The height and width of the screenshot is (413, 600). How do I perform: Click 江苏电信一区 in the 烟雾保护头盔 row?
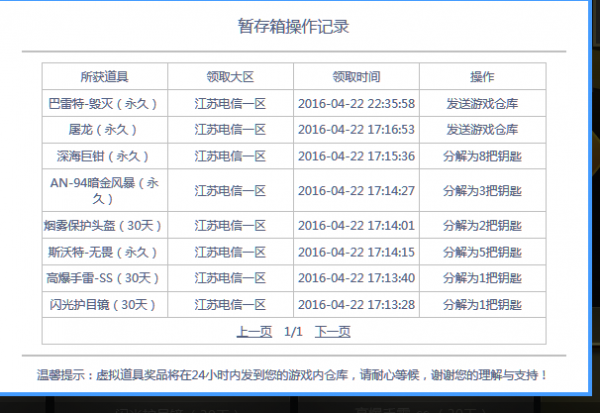tap(230, 225)
